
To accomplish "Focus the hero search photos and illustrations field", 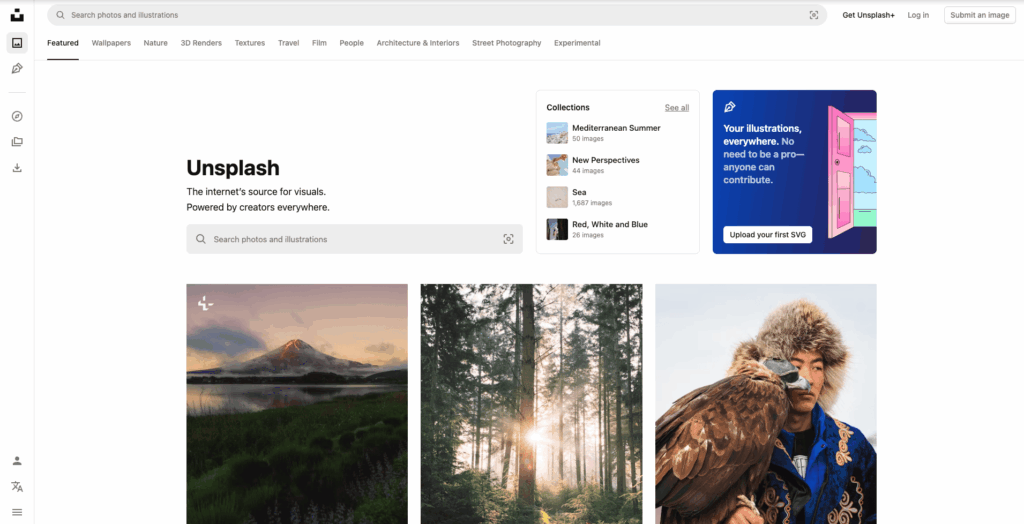I will point(355,239).
